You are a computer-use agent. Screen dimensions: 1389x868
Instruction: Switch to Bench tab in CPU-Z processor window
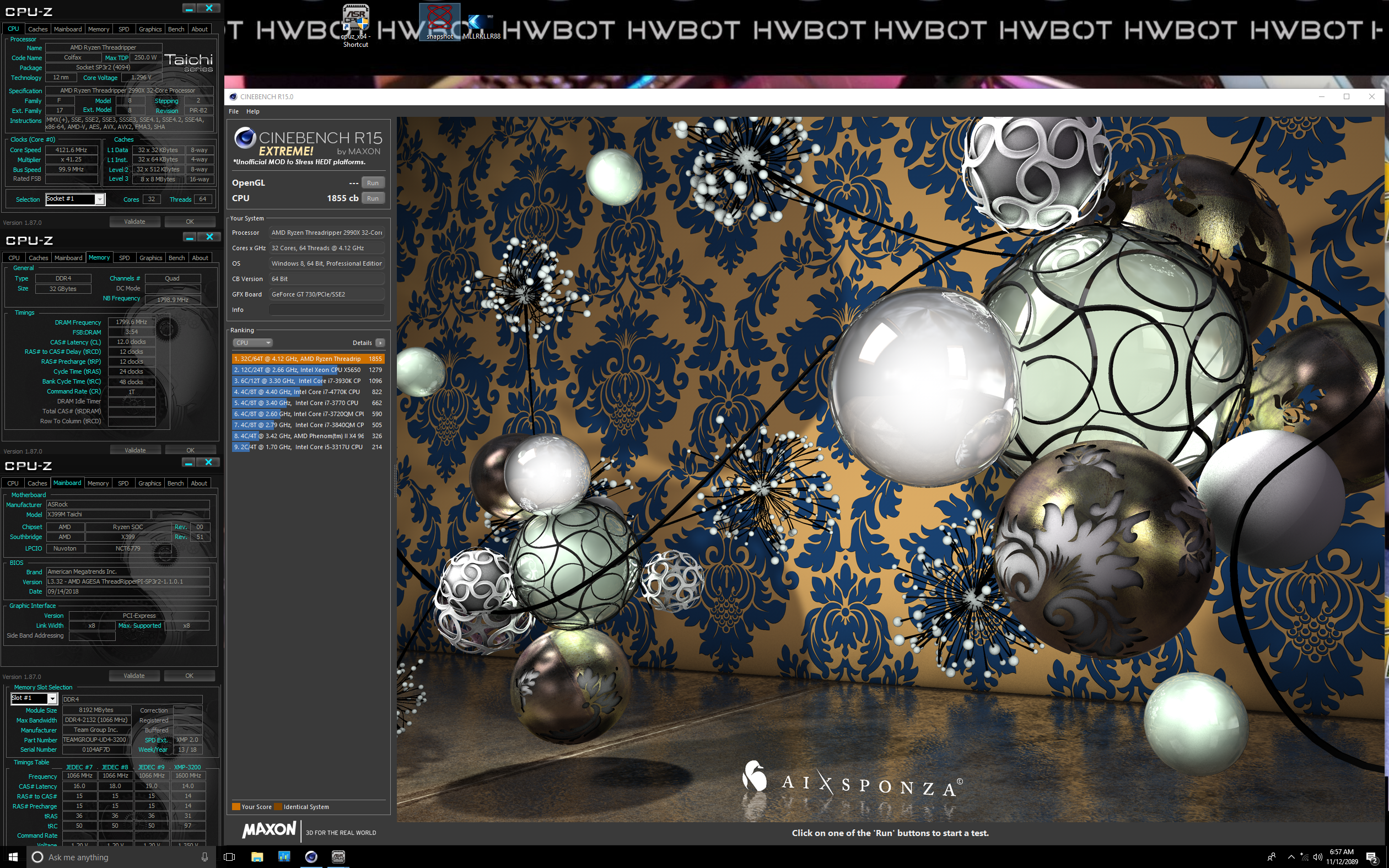pos(176,29)
